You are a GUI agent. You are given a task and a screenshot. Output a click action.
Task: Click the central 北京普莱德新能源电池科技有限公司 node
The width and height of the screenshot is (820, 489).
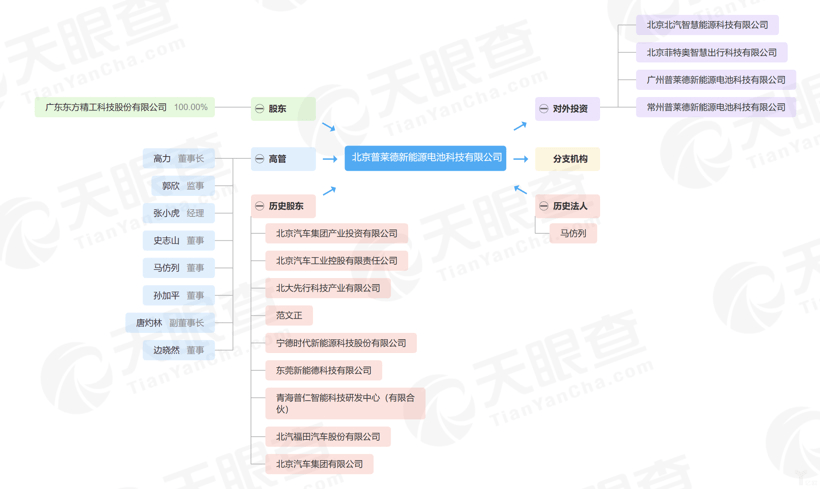425,158
